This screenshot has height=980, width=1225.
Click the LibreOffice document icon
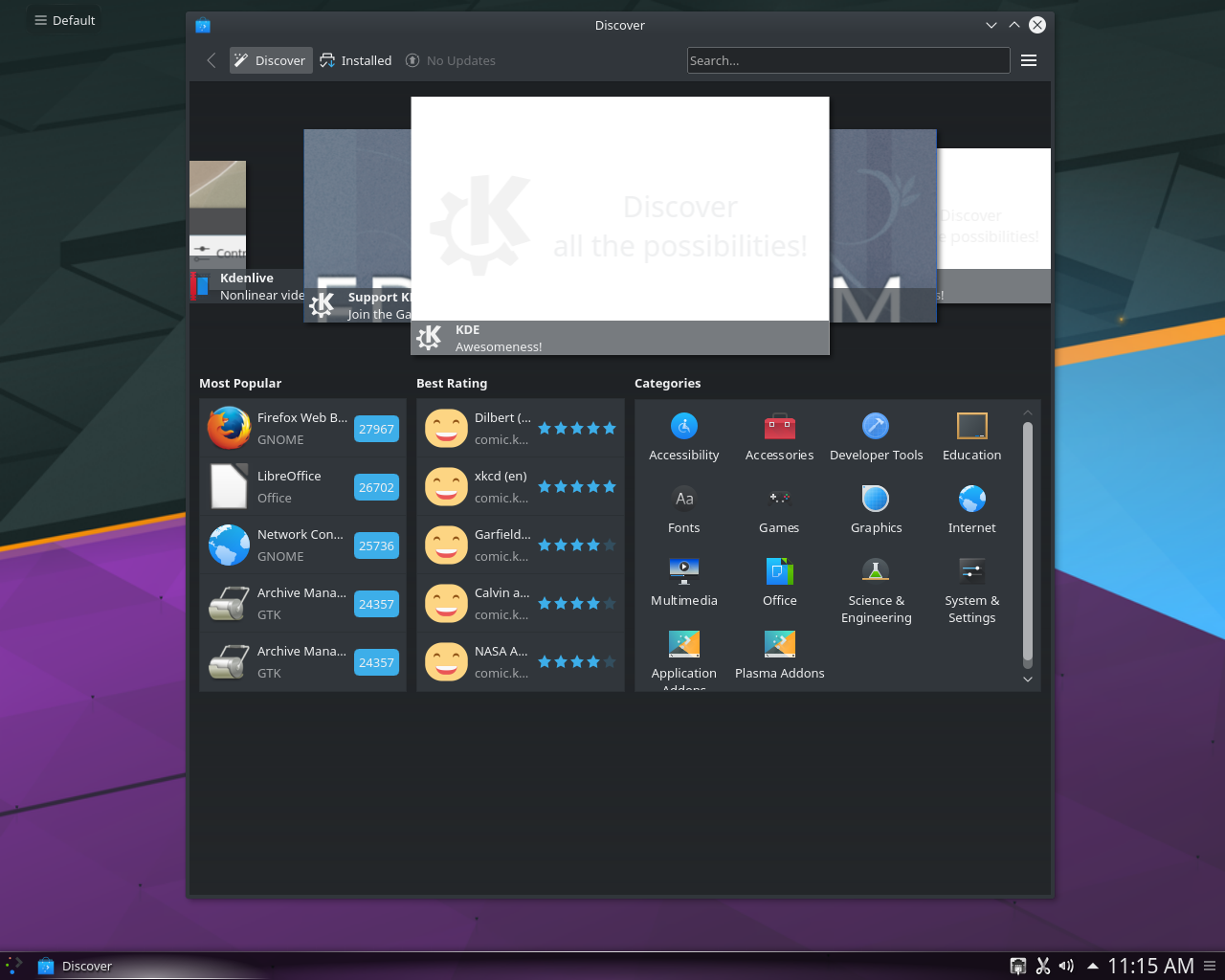[x=229, y=487]
